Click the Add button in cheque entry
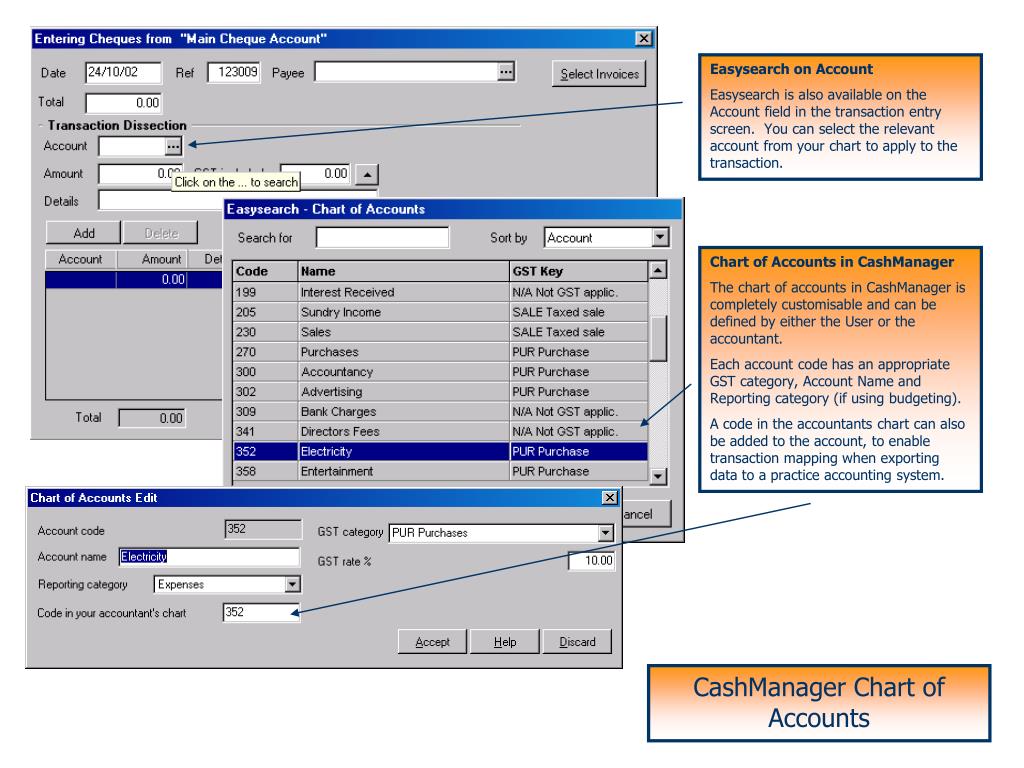The width and height of the screenshot is (1024, 768). [x=84, y=233]
